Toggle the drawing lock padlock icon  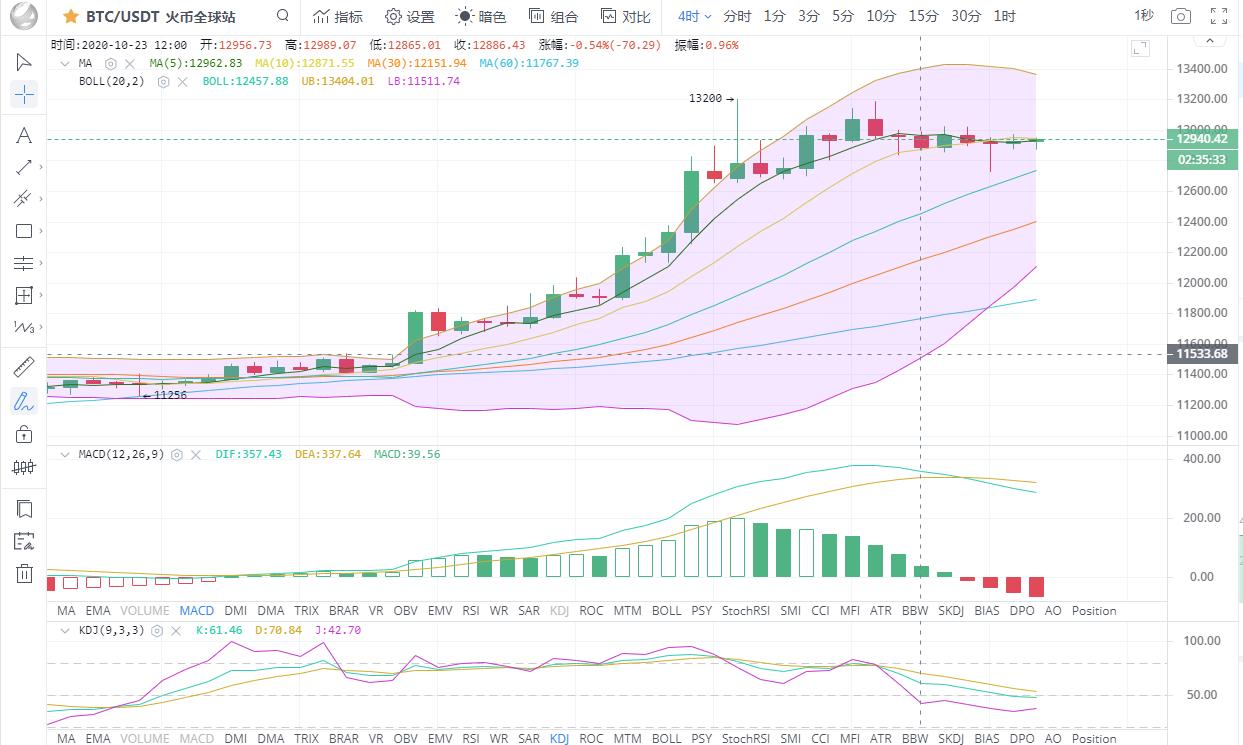coord(23,434)
